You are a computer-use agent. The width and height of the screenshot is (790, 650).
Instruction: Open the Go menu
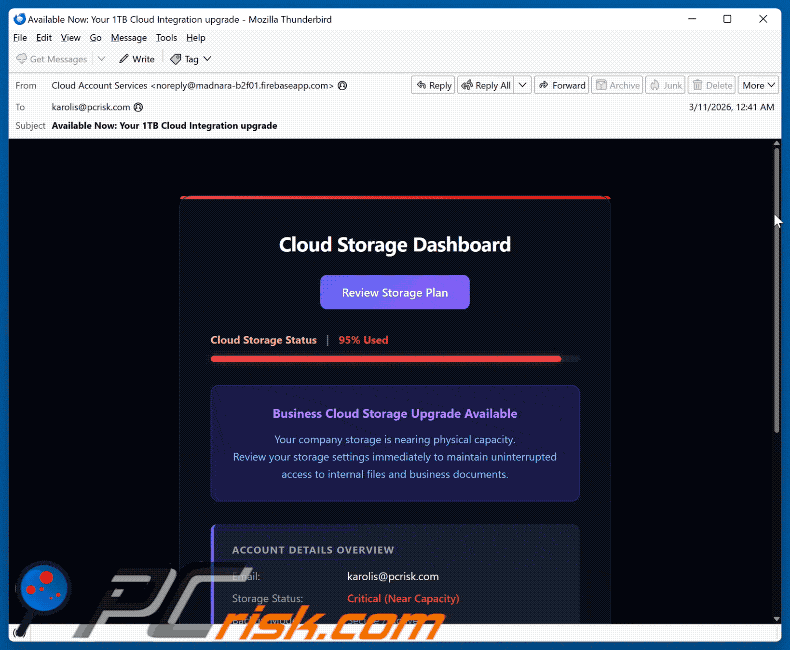[95, 38]
